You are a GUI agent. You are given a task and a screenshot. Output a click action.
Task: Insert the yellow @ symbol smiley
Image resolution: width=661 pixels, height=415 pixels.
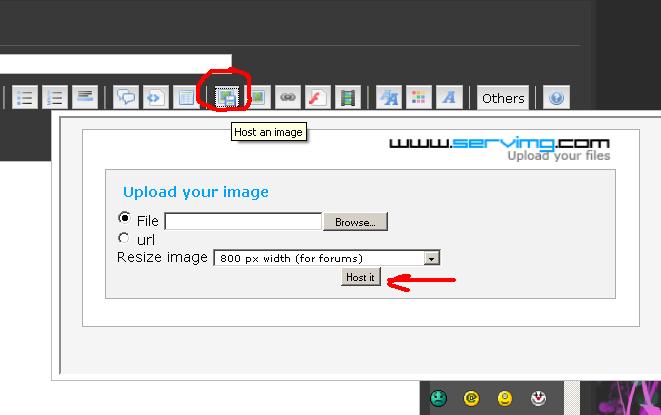[x=471, y=398]
